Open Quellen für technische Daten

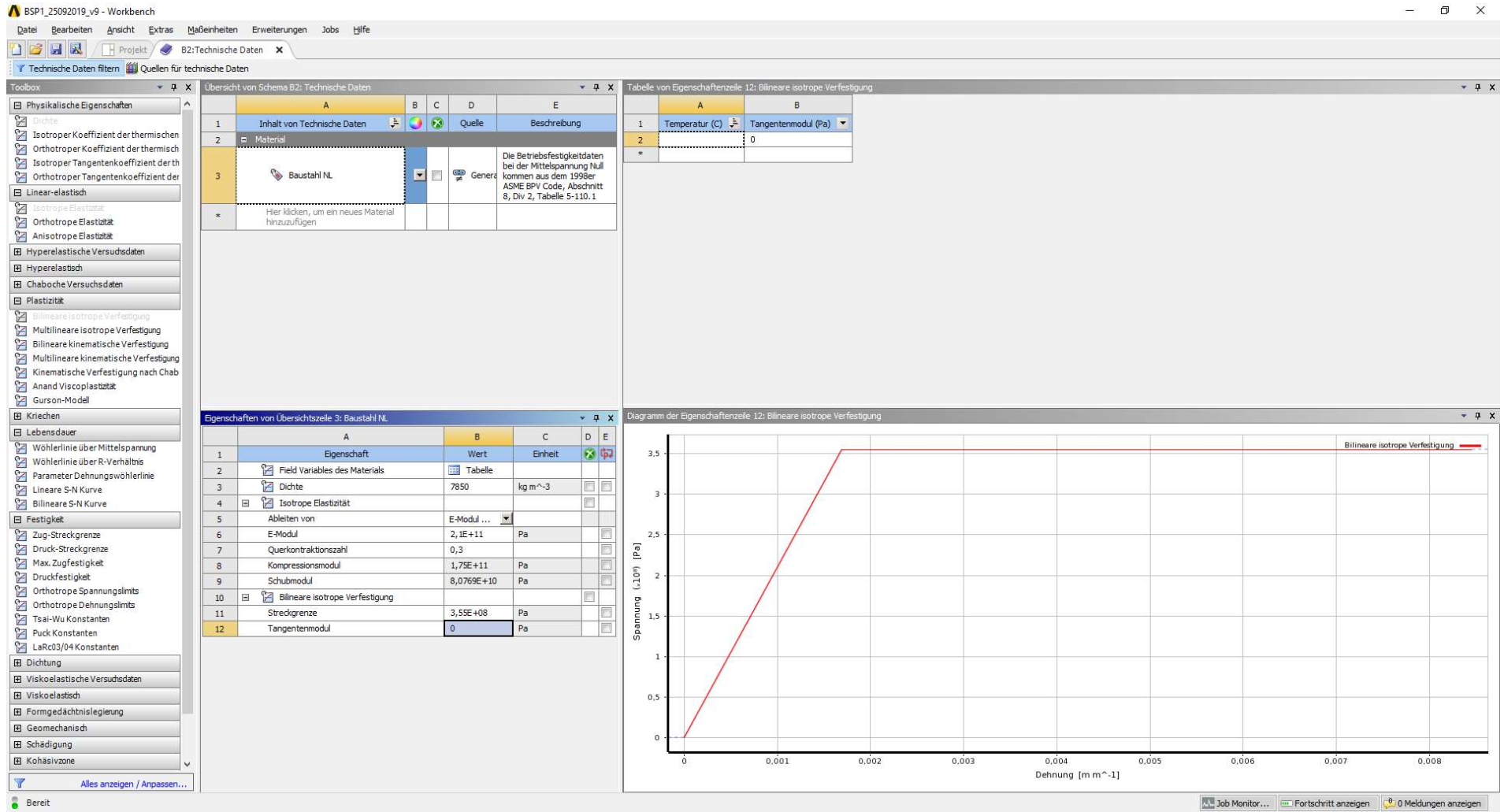pyautogui.click(x=188, y=69)
